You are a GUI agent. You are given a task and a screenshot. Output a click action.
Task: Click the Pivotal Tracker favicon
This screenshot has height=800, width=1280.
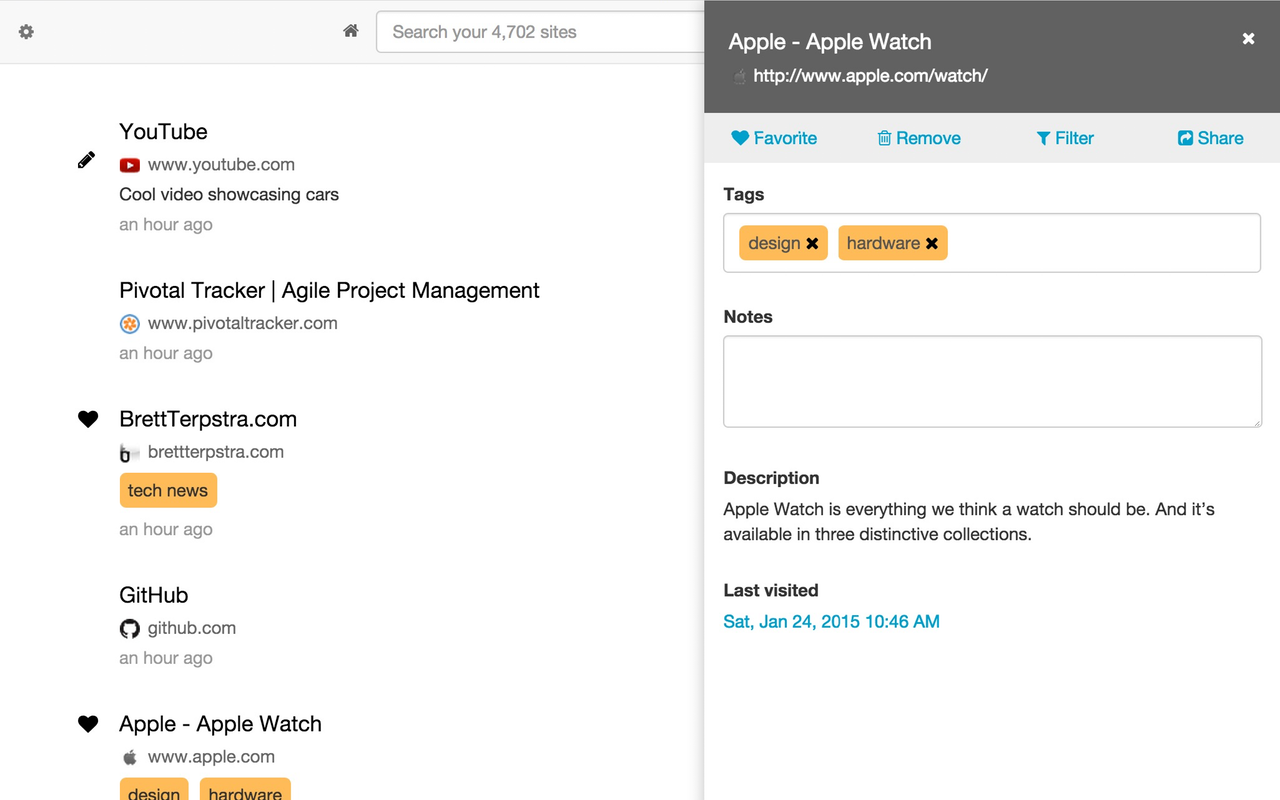[129, 323]
